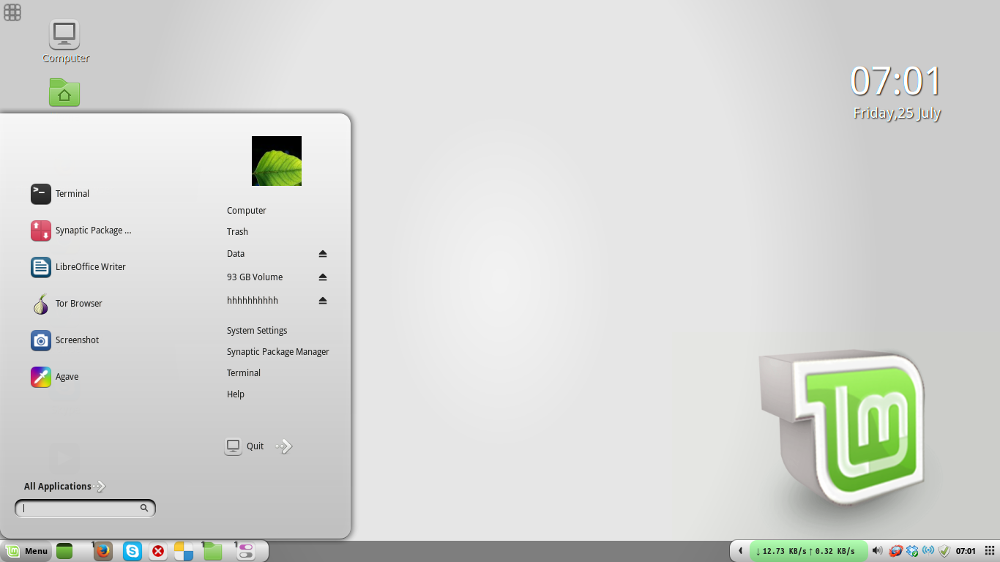
Task: Launch Tor Browser
Action: pos(66,304)
